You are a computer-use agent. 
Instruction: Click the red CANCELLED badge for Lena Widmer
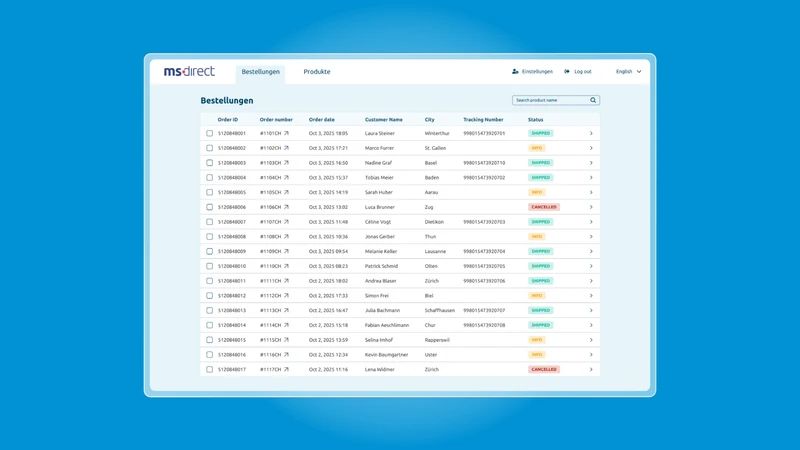click(x=544, y=369)
